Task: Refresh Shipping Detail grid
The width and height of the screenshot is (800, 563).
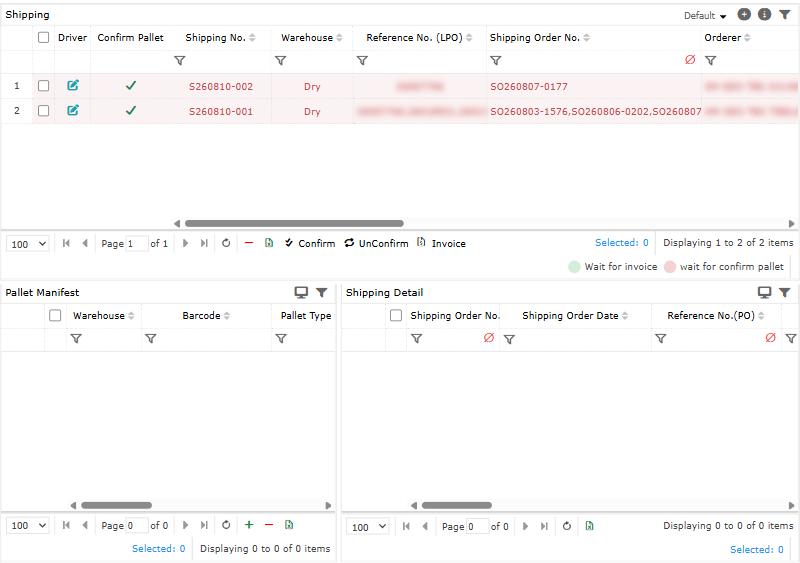Action: click(x=566, y=526)
